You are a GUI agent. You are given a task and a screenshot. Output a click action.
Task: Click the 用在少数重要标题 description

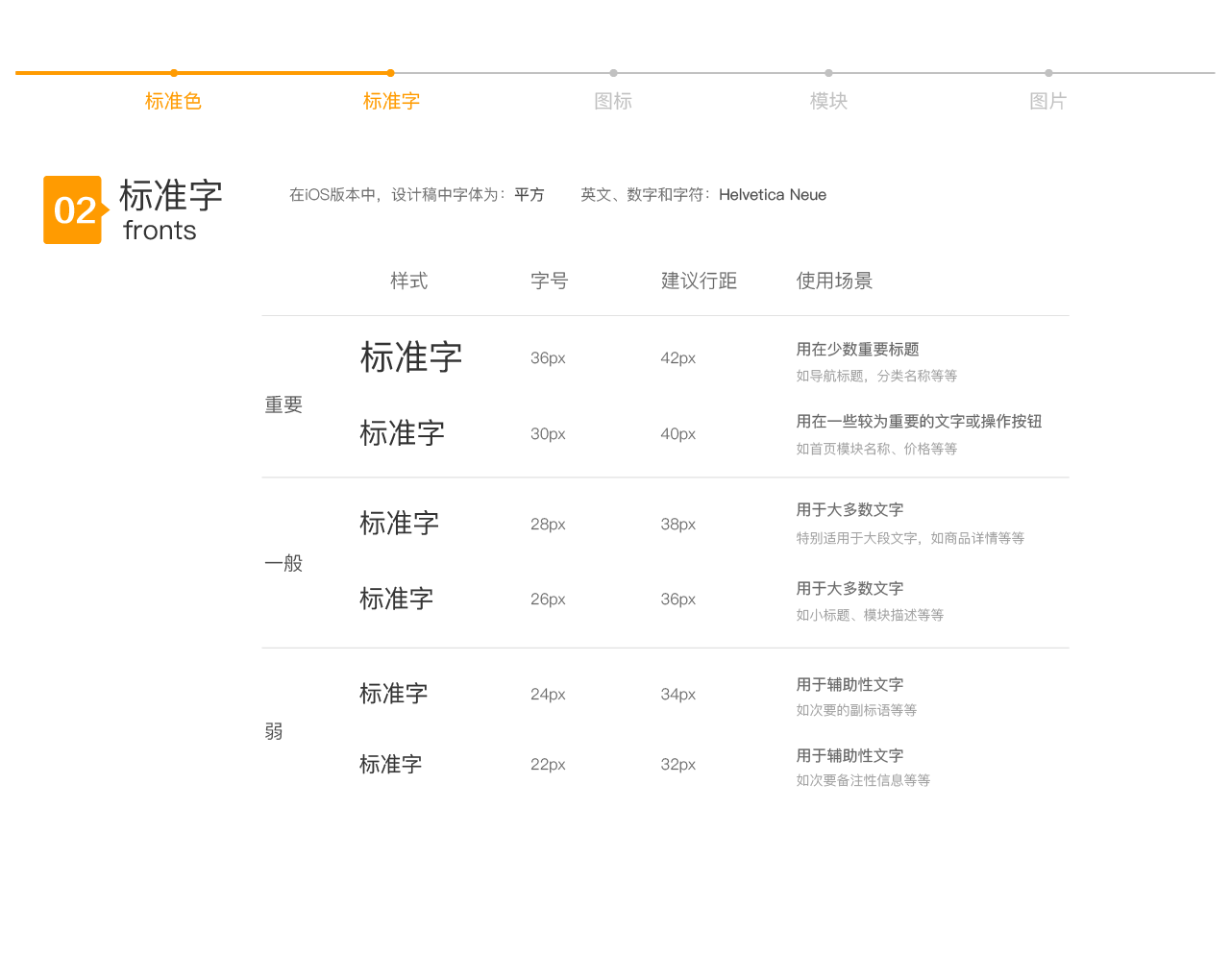(x=857, y=349)
